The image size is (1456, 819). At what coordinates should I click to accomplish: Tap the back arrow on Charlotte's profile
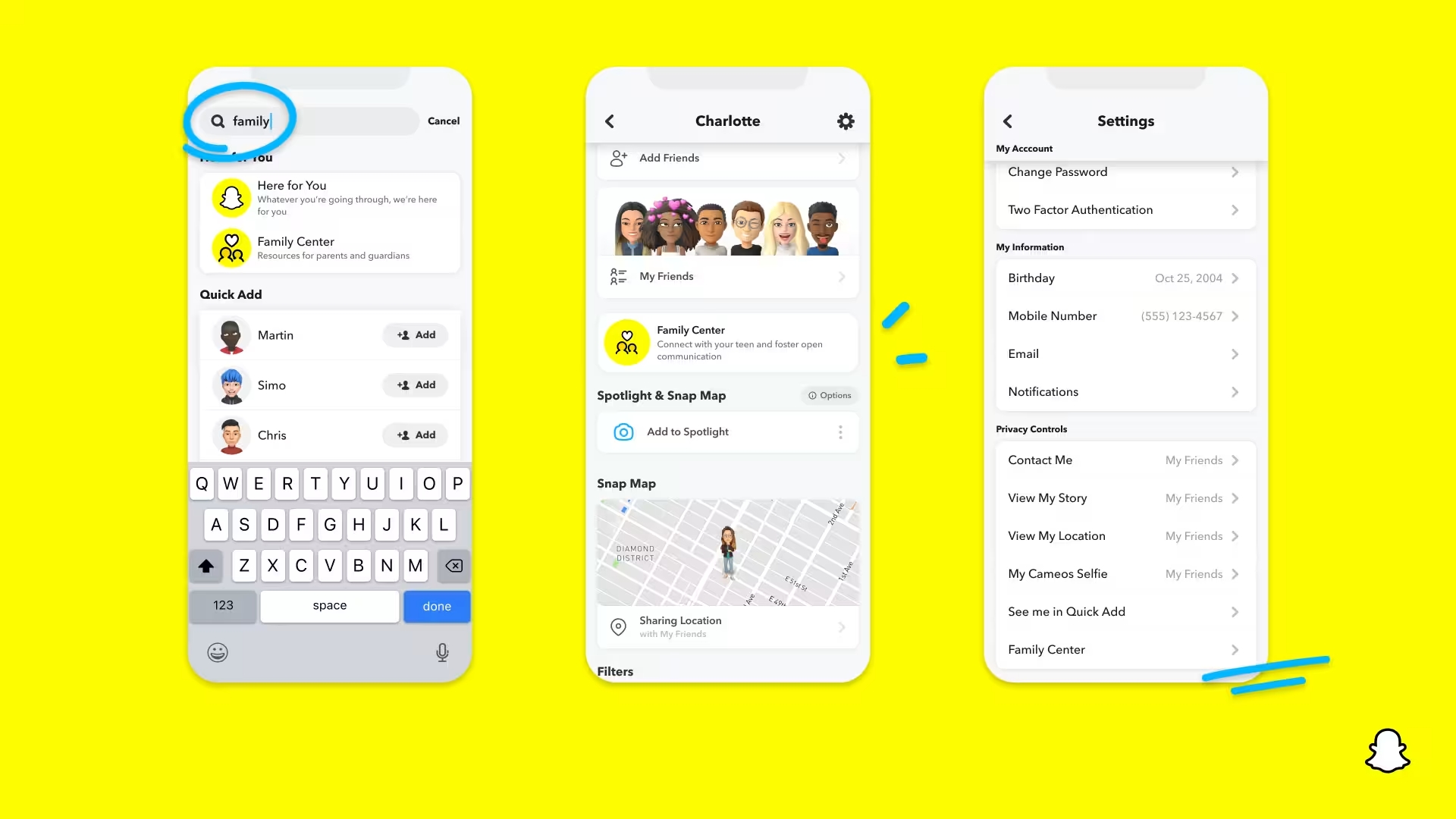[x=610, y=120]
